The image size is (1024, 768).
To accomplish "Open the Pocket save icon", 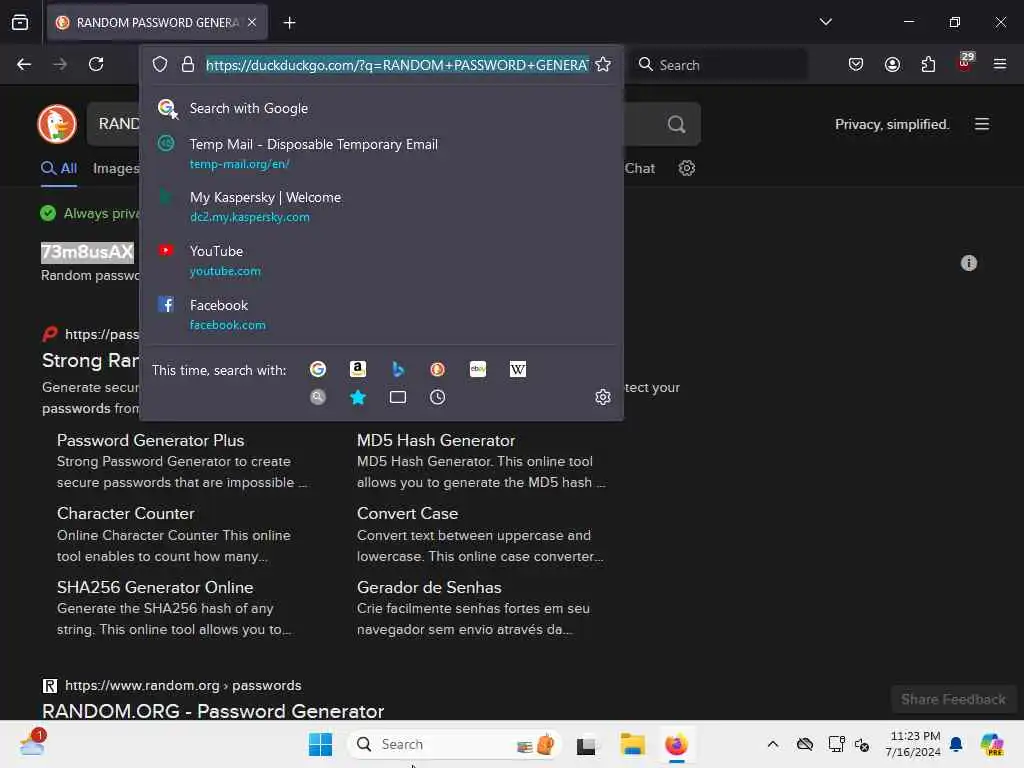I will coord(856,64).
